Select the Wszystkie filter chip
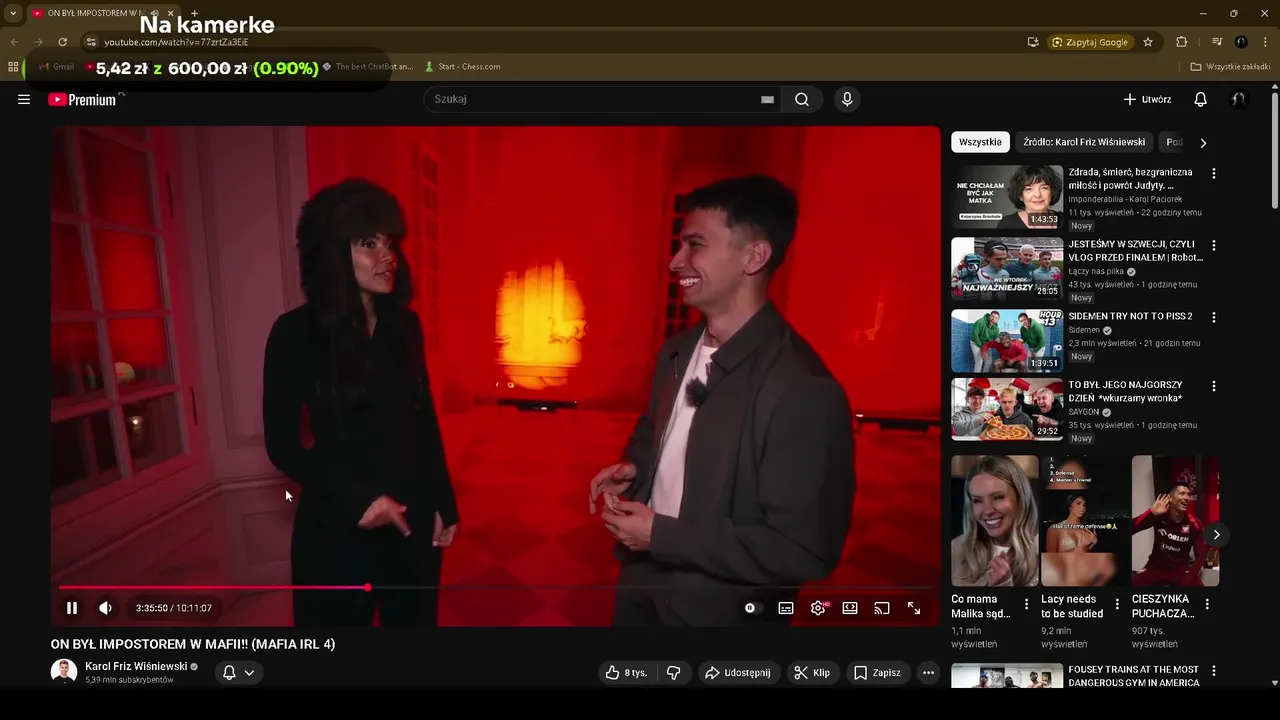Screen dimensions: 1280x720 (980, 142)
